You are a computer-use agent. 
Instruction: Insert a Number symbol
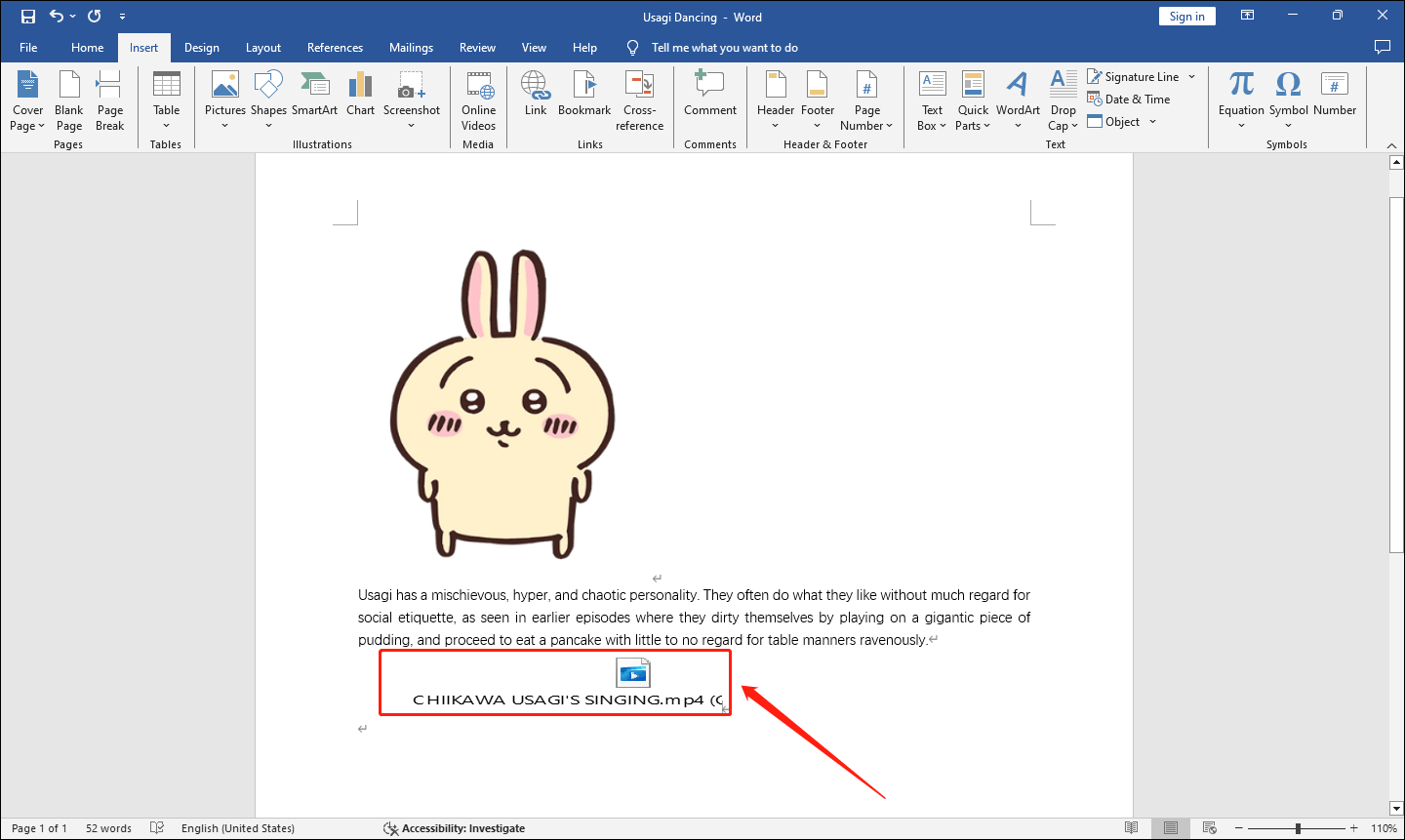1335,94
